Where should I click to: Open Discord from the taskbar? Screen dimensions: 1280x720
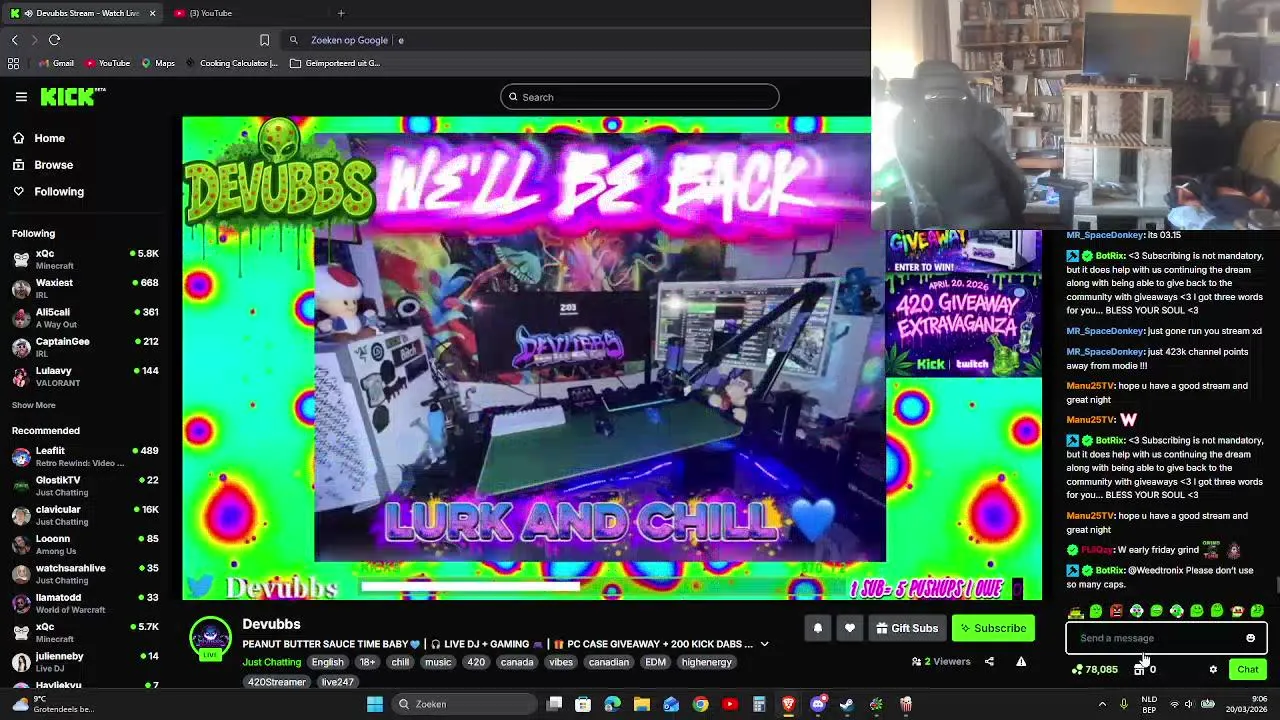[818, 704]
